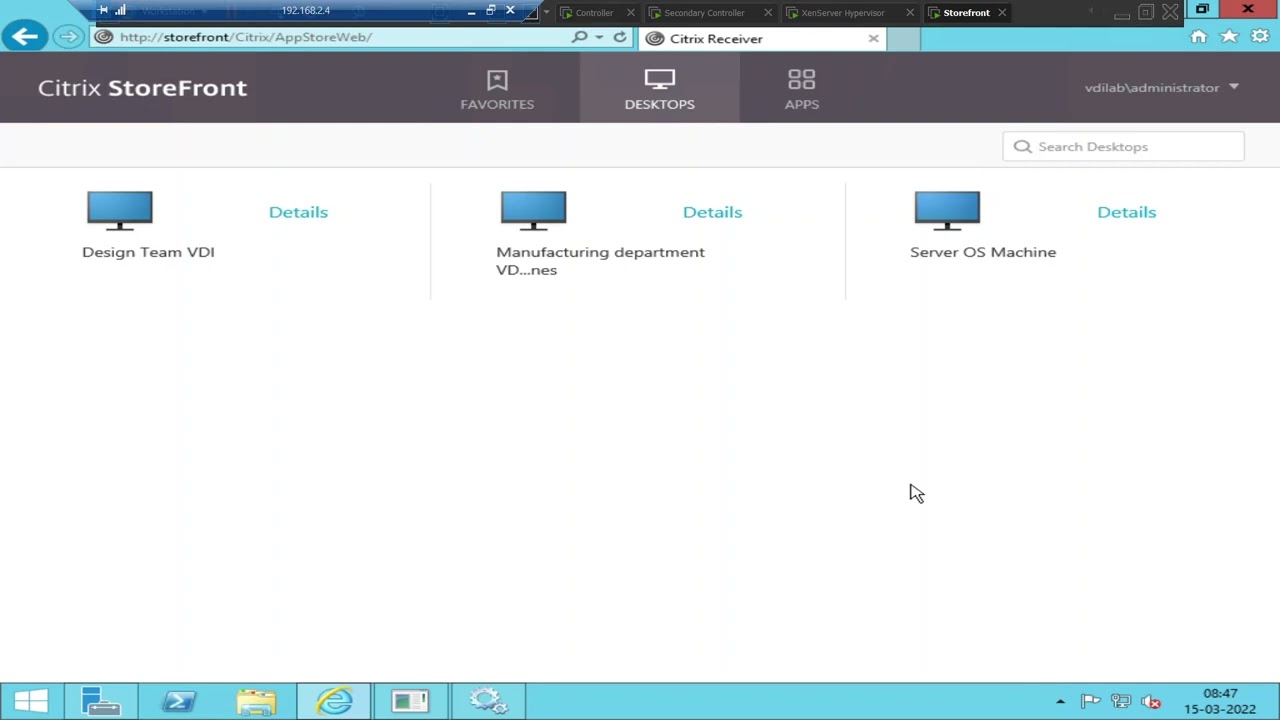
Task: Open File Explorer from the taskbar
Action: 256,702
